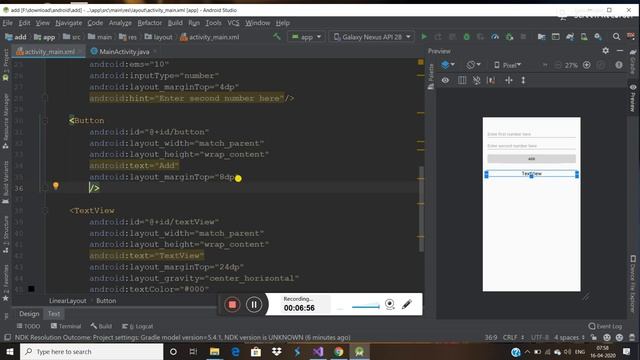Change the 4 spaces indent setting

coord(569,338)
